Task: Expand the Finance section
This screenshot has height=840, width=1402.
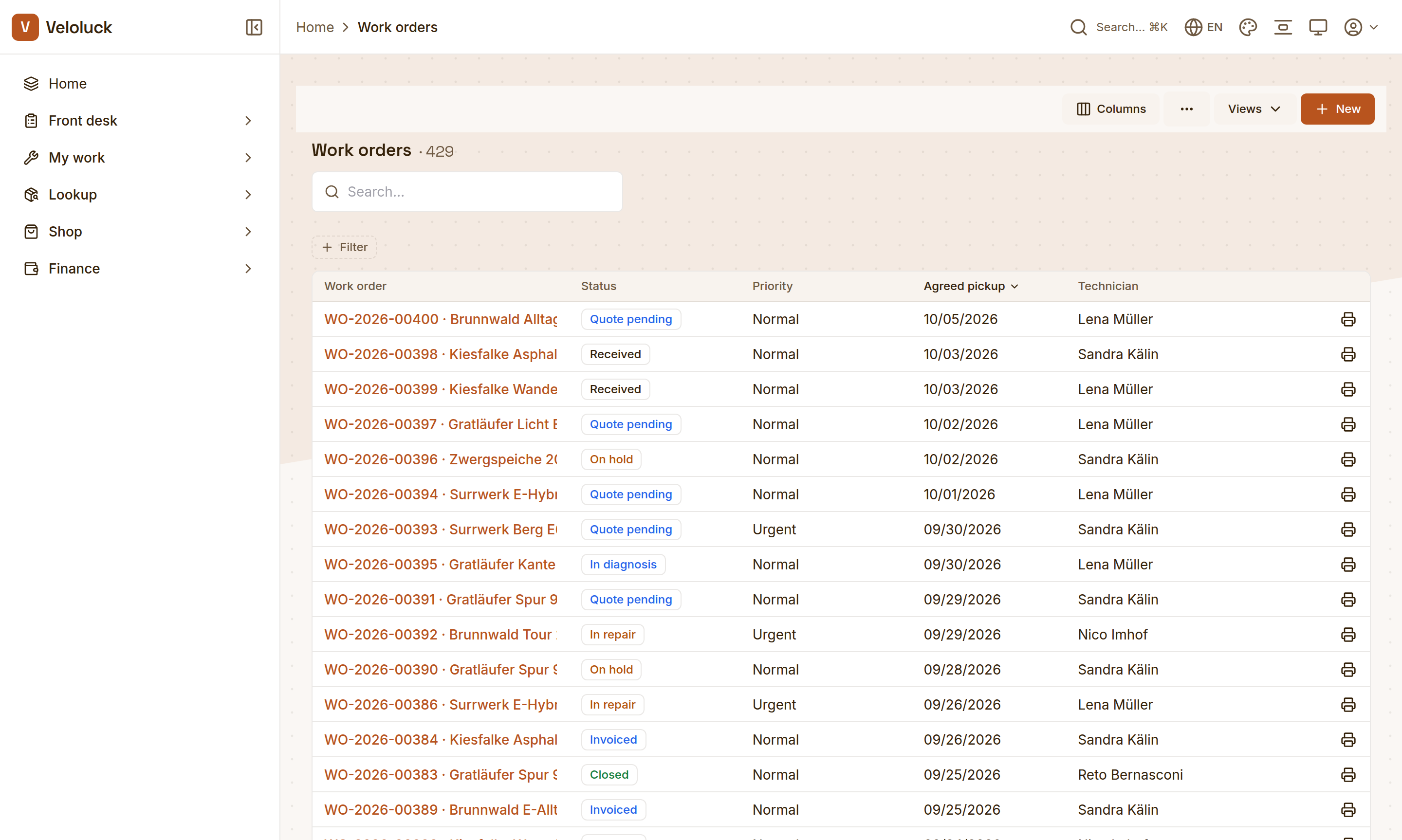Action: pos(139,268)
